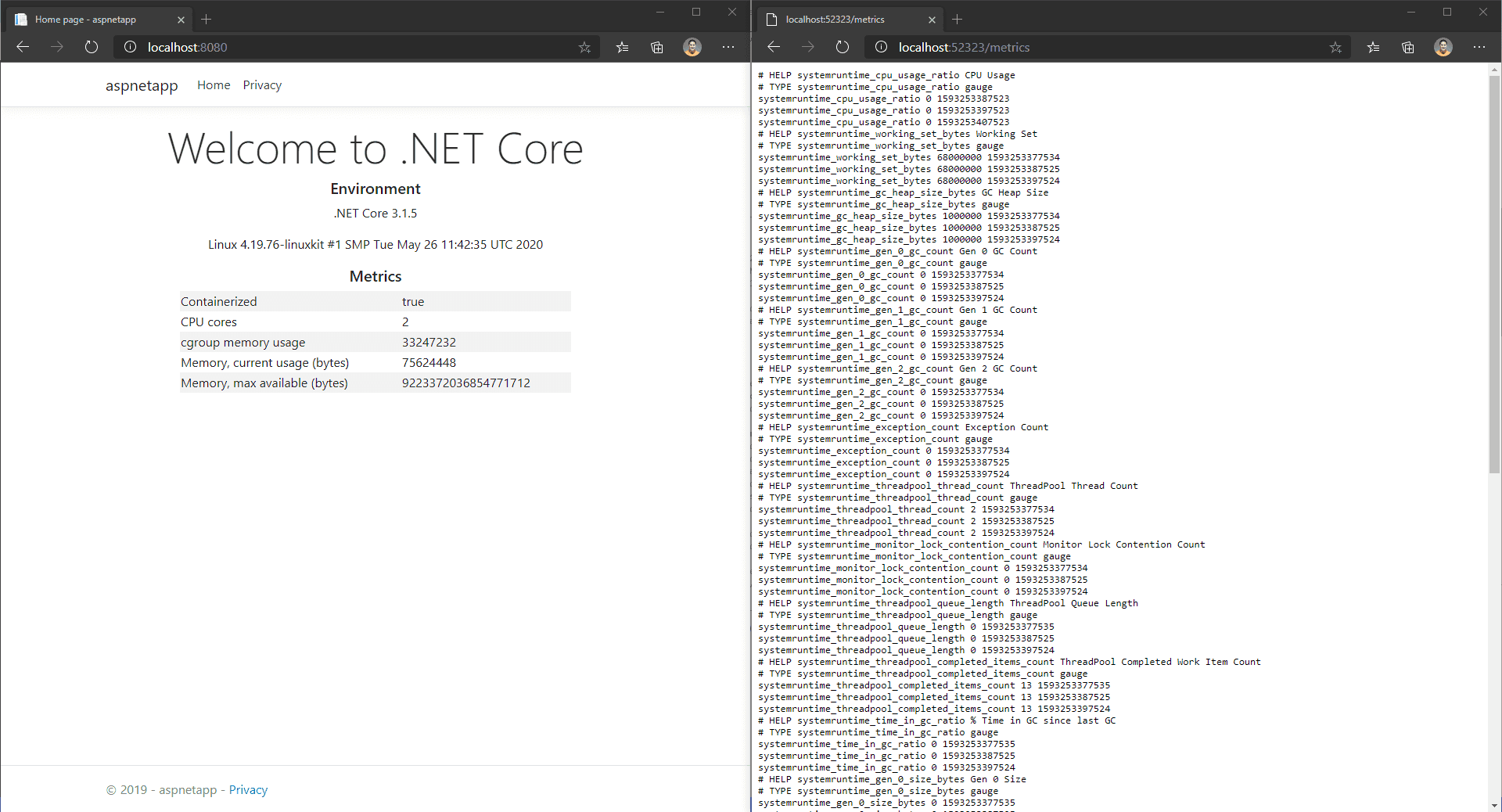Image resolution: width=1502 pixels, height=812 pixels.
Task: View site info icon for localhost:8080
Action: 130,47
